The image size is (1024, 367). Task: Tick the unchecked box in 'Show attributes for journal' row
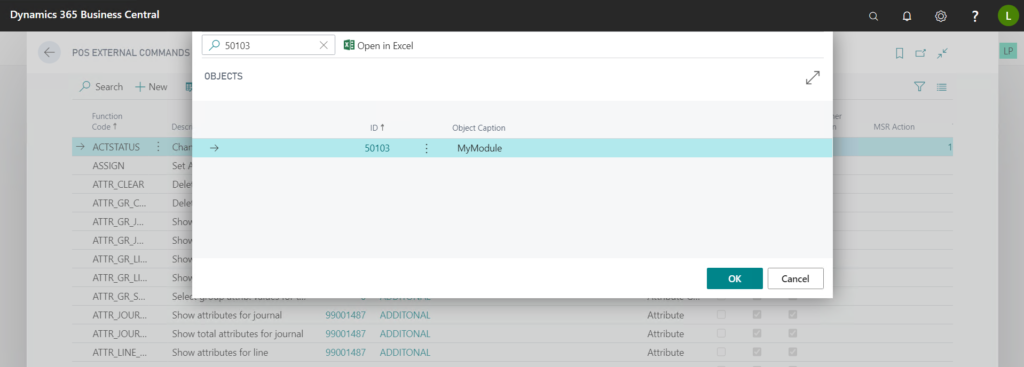[x=721, y=315]
